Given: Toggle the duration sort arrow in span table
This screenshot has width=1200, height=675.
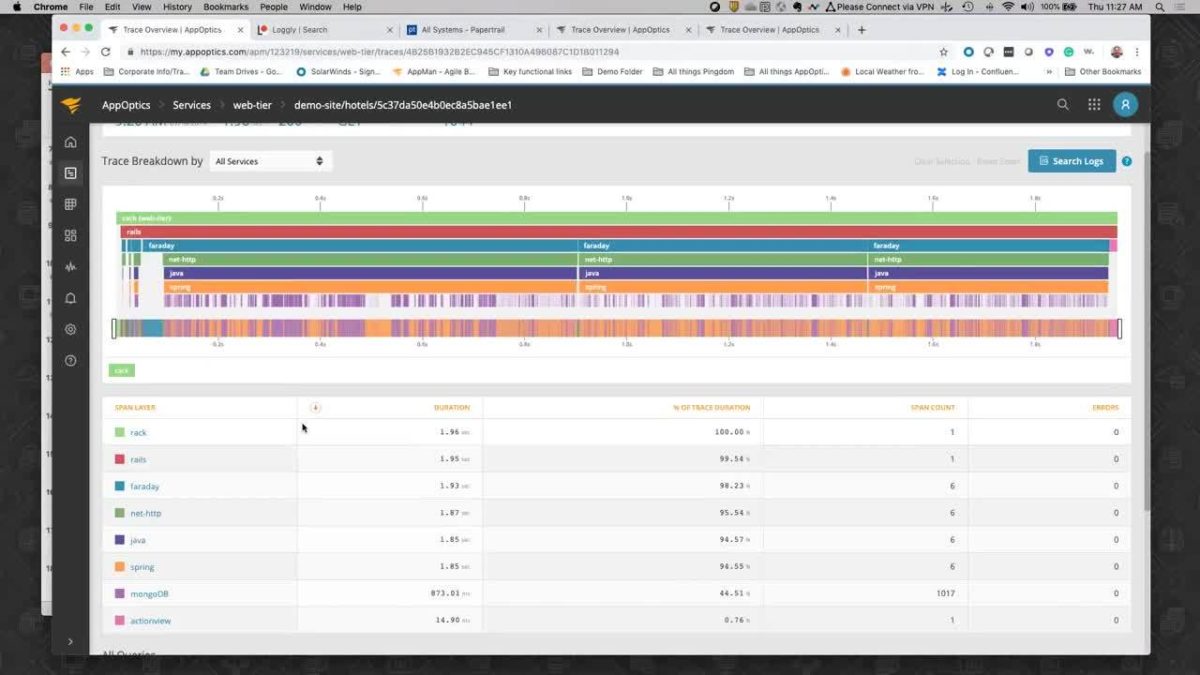Looking at the screenshot, I should pyautogui.click(x=314, y=407).
